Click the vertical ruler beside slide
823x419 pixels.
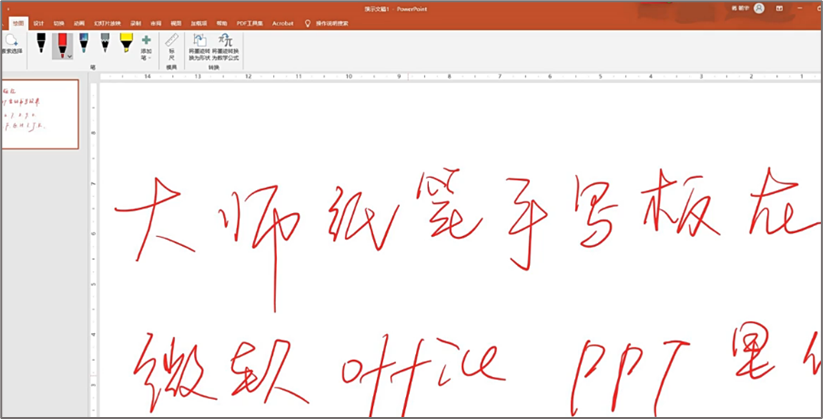point(94,249)
